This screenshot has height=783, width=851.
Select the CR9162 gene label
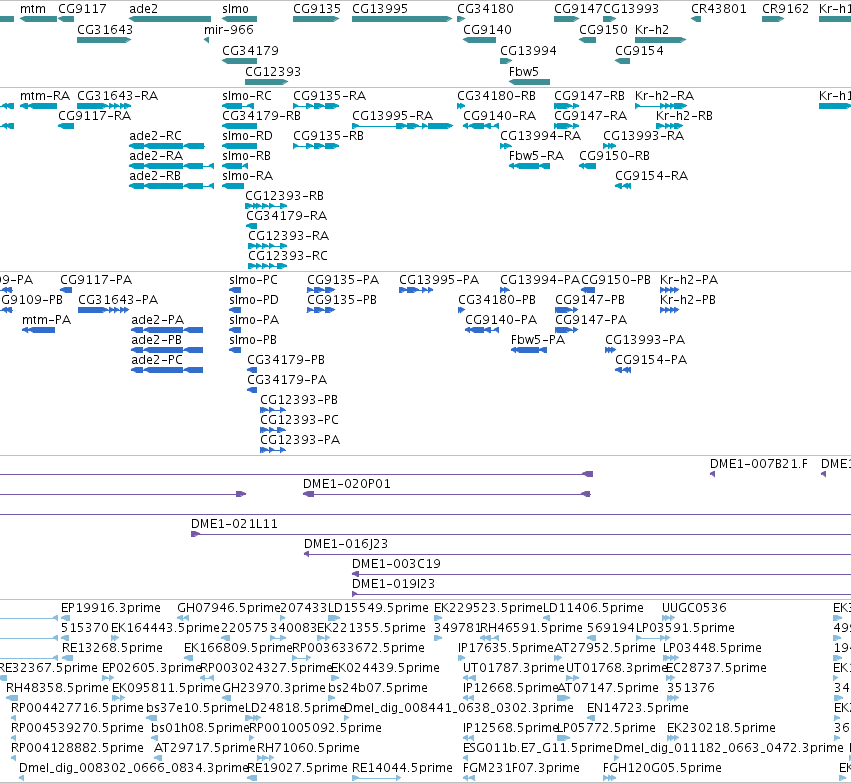(785, 9)
